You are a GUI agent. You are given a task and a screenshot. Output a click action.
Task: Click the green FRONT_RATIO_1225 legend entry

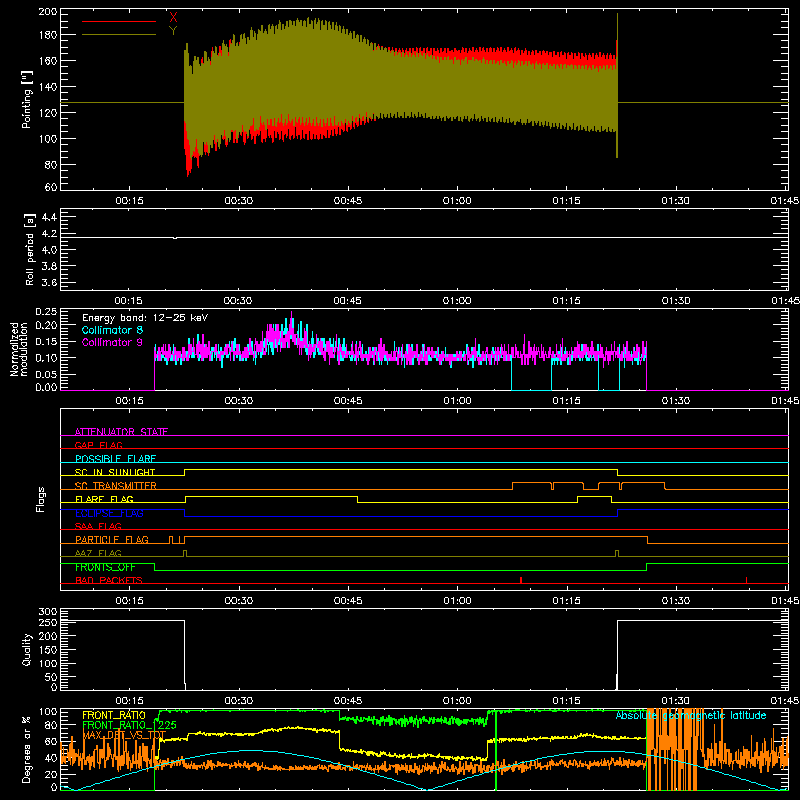click(x=129, y=725)
